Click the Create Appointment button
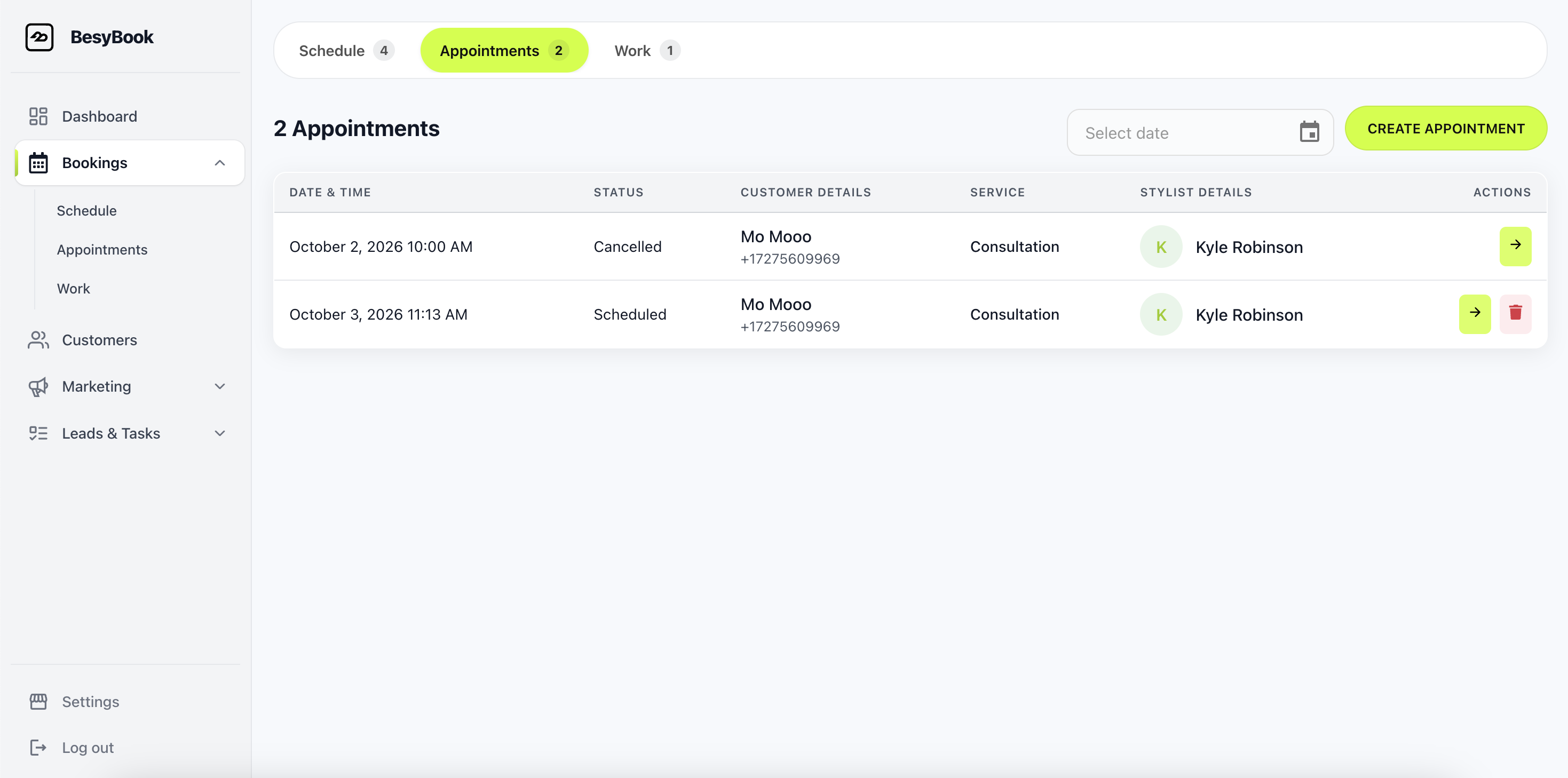This screenshot has width=1568, height=778. coord(1446,129)
